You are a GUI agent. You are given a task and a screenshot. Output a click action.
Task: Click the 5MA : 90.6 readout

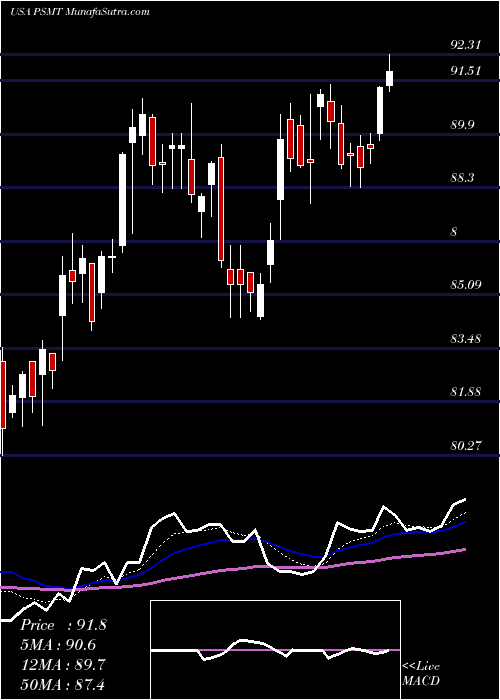pos(58,645)
